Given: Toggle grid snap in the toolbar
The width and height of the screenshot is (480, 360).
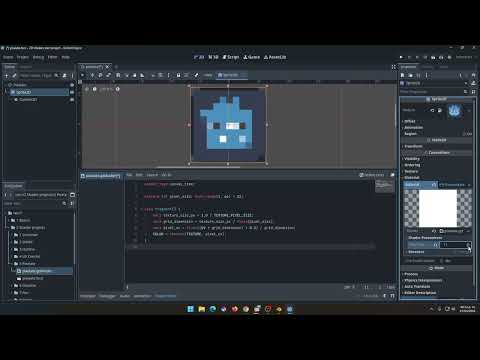Looking at the screenshot, I should coord(161,75).
